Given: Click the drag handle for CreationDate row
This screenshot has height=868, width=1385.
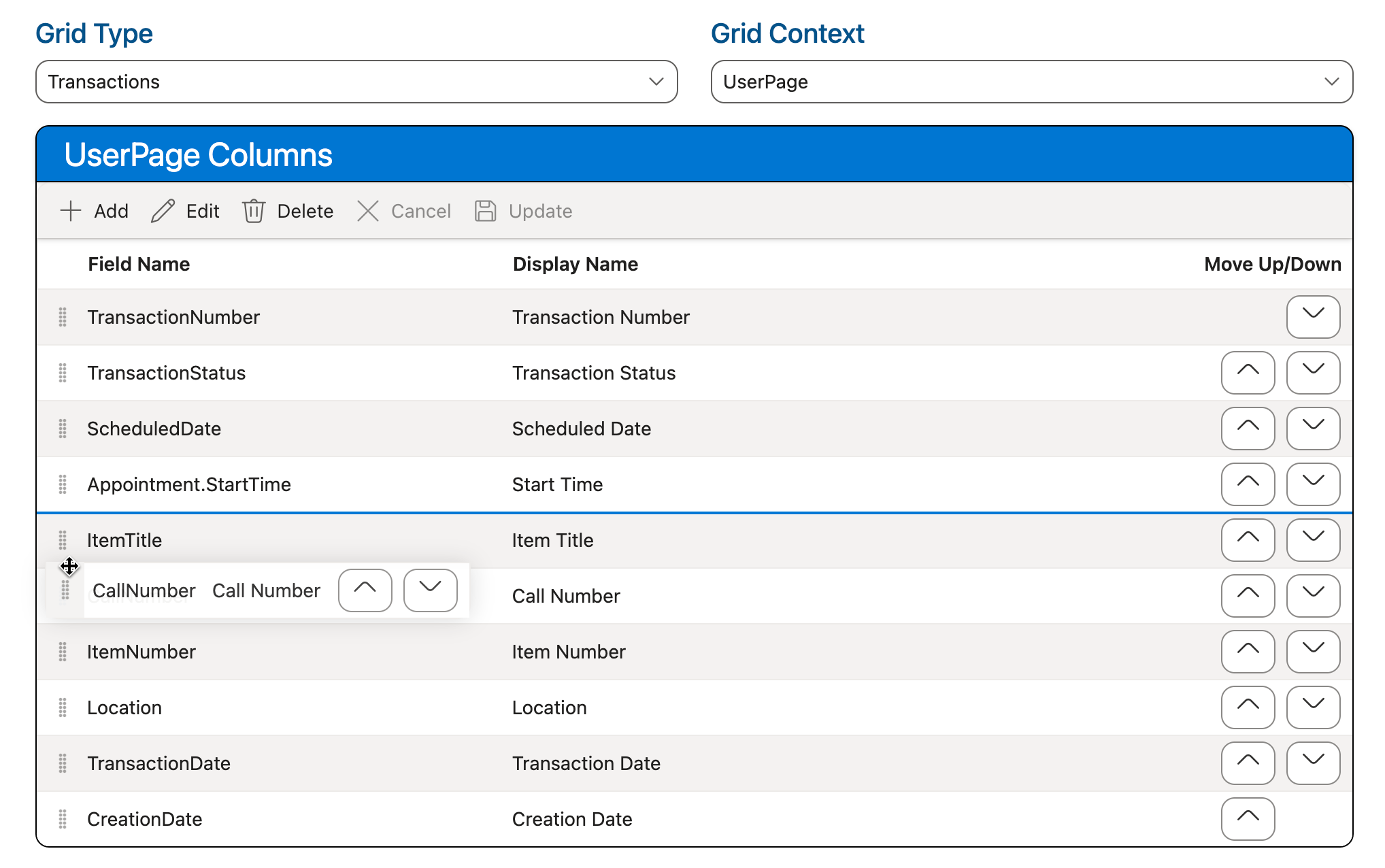Looking at the screenshot, I should click(x=63, y=819).
